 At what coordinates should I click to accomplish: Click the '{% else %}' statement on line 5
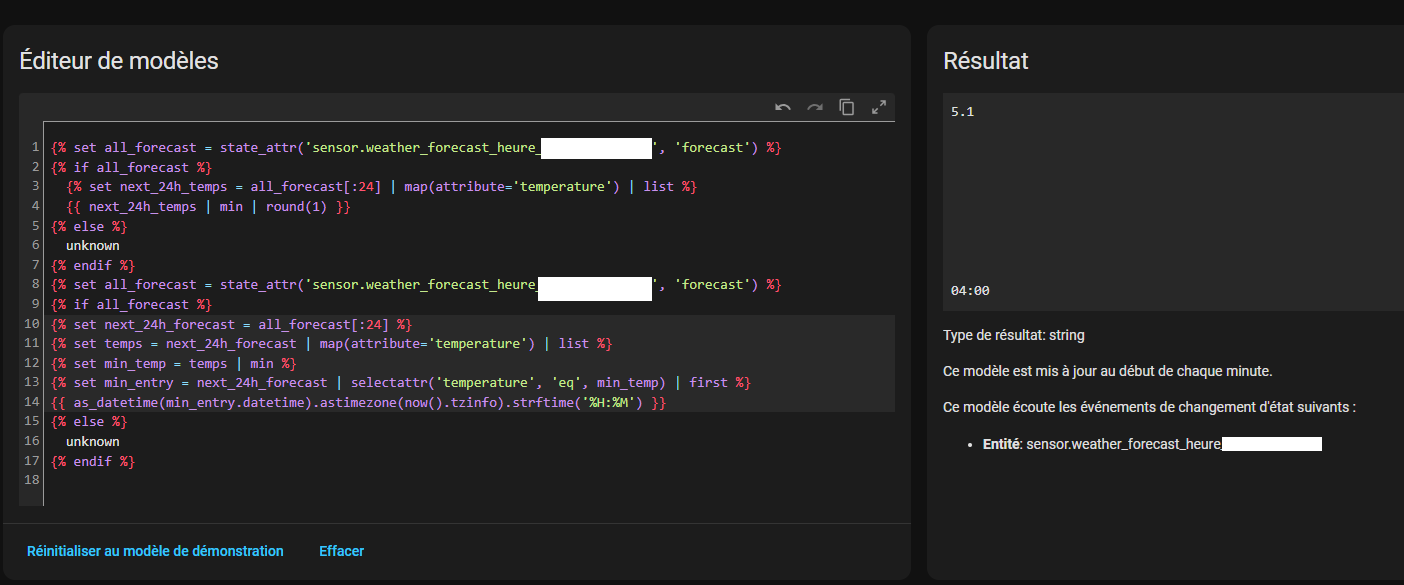(x=89, y=226)
